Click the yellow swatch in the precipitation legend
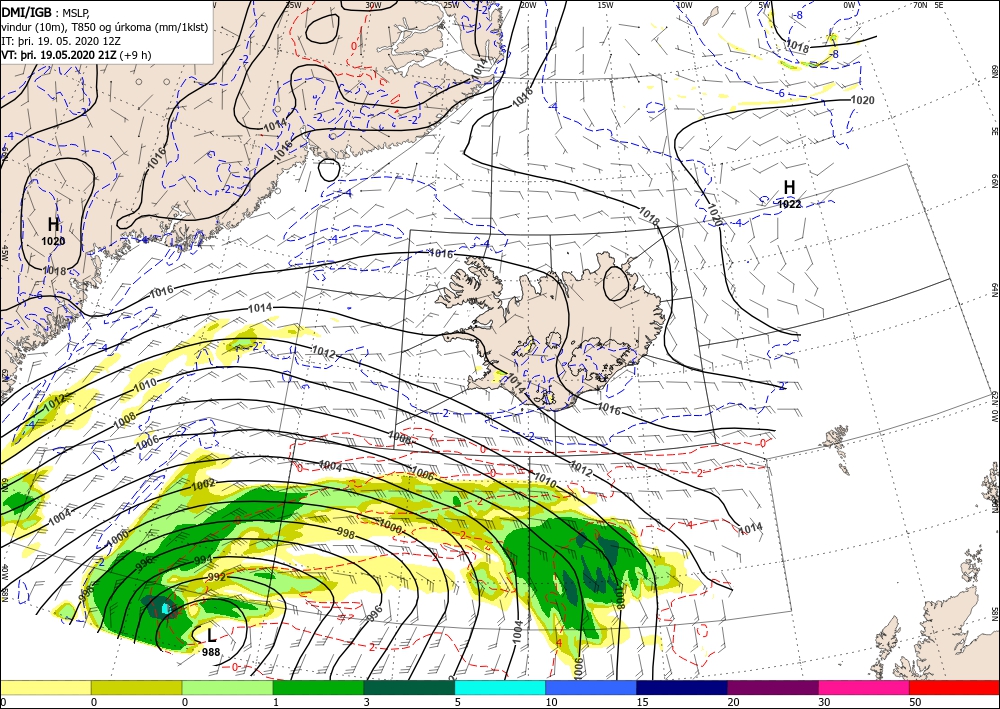 point(45,687)
